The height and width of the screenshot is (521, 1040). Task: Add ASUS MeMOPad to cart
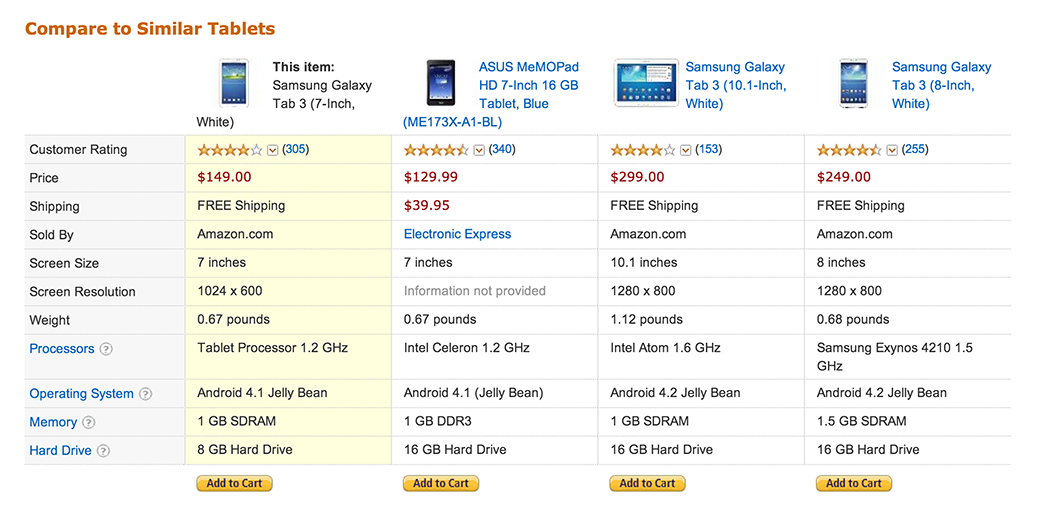tap(441, 483)
